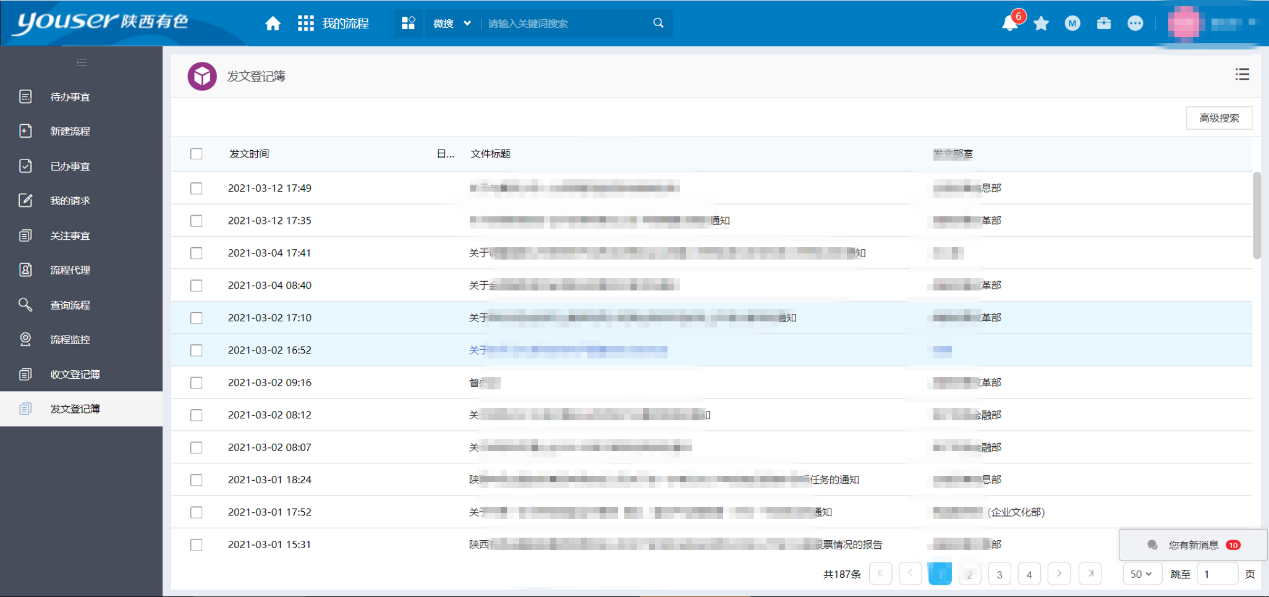1269x597 pixels.
Task: Go to page 4
Action: pos(1029,574)
